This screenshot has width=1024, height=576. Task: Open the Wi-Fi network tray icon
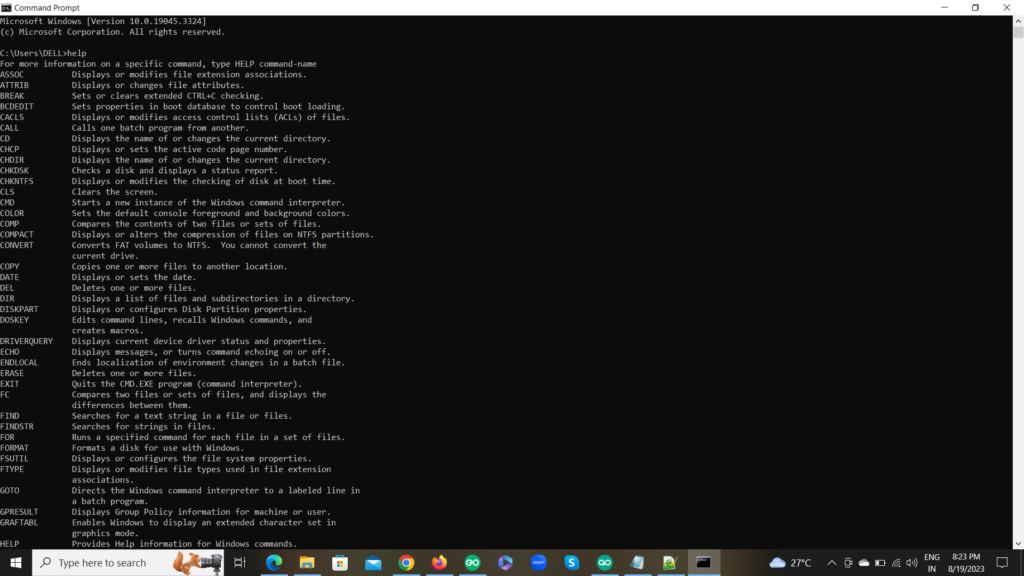[896, 562]
